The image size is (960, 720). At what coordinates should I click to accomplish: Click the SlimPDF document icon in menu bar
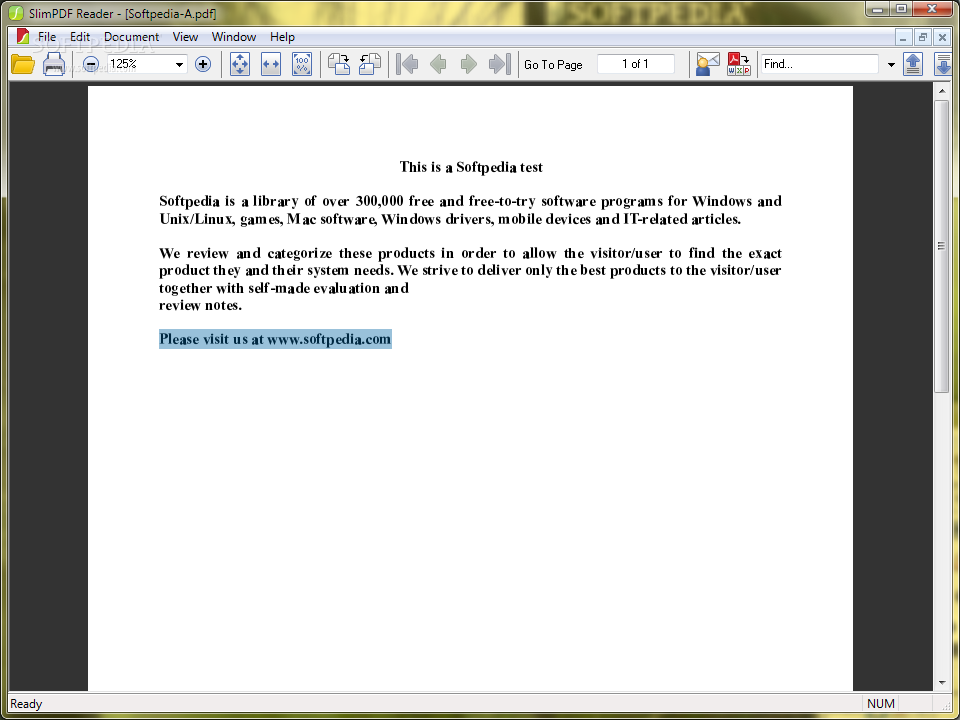coord(23,37)
